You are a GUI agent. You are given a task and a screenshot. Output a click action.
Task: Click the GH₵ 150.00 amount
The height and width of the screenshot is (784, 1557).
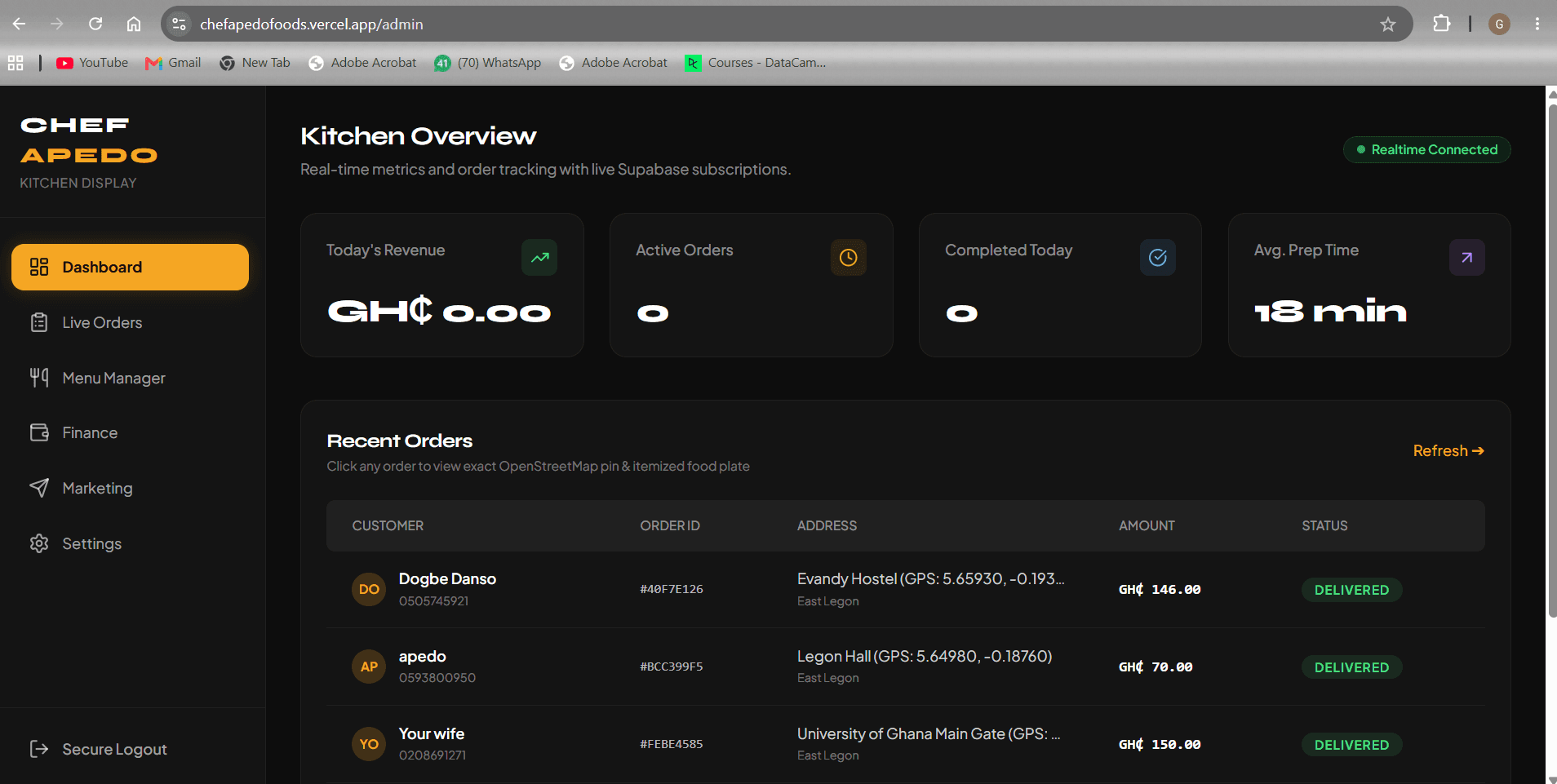coord(1159,744)
